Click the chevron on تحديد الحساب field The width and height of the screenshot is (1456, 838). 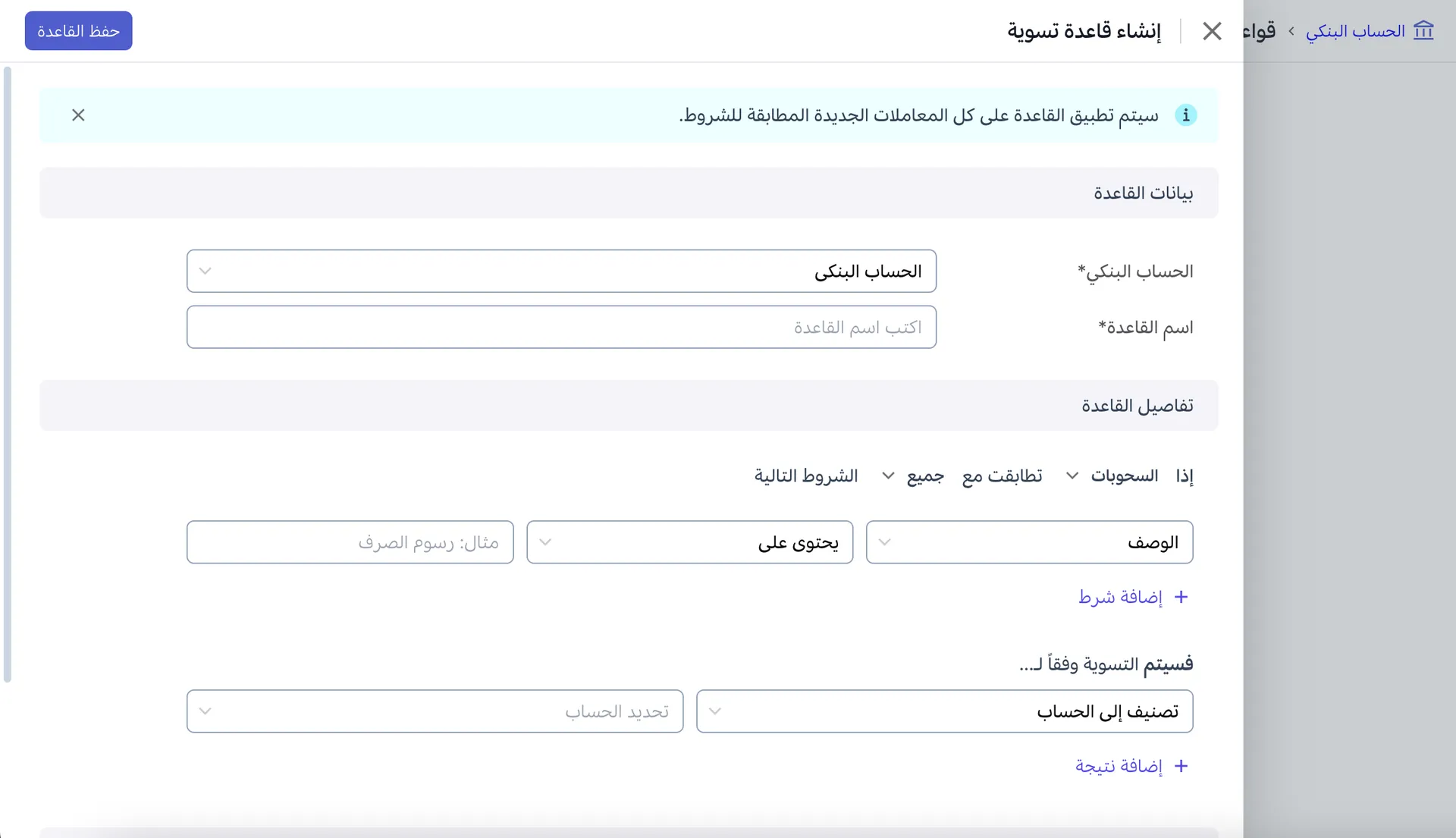[x=205, y=711]
